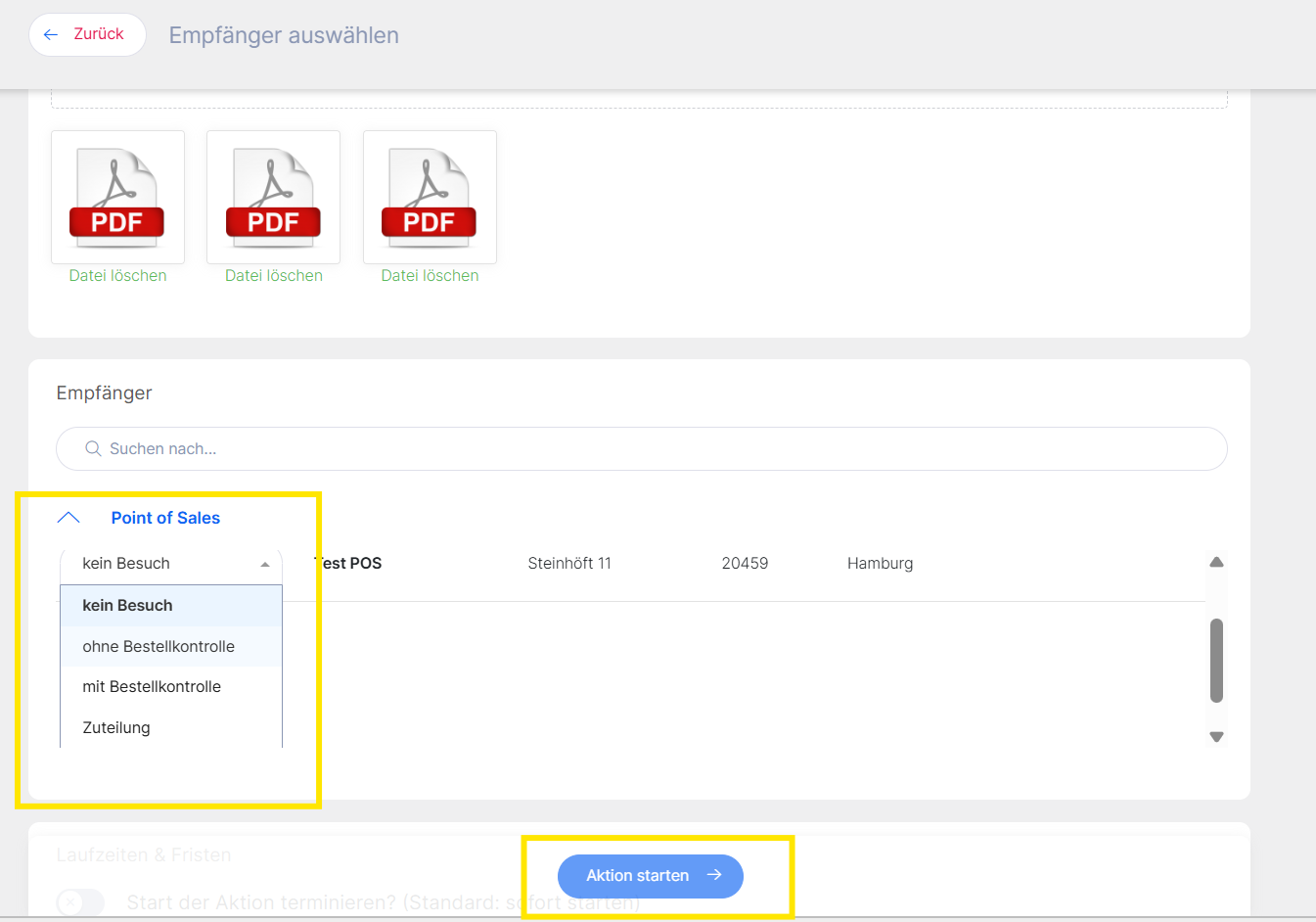Viewport: 1316px width, 922px height.
Task: Click the magnifier icon in the search bar
Action: pos(93,448)
